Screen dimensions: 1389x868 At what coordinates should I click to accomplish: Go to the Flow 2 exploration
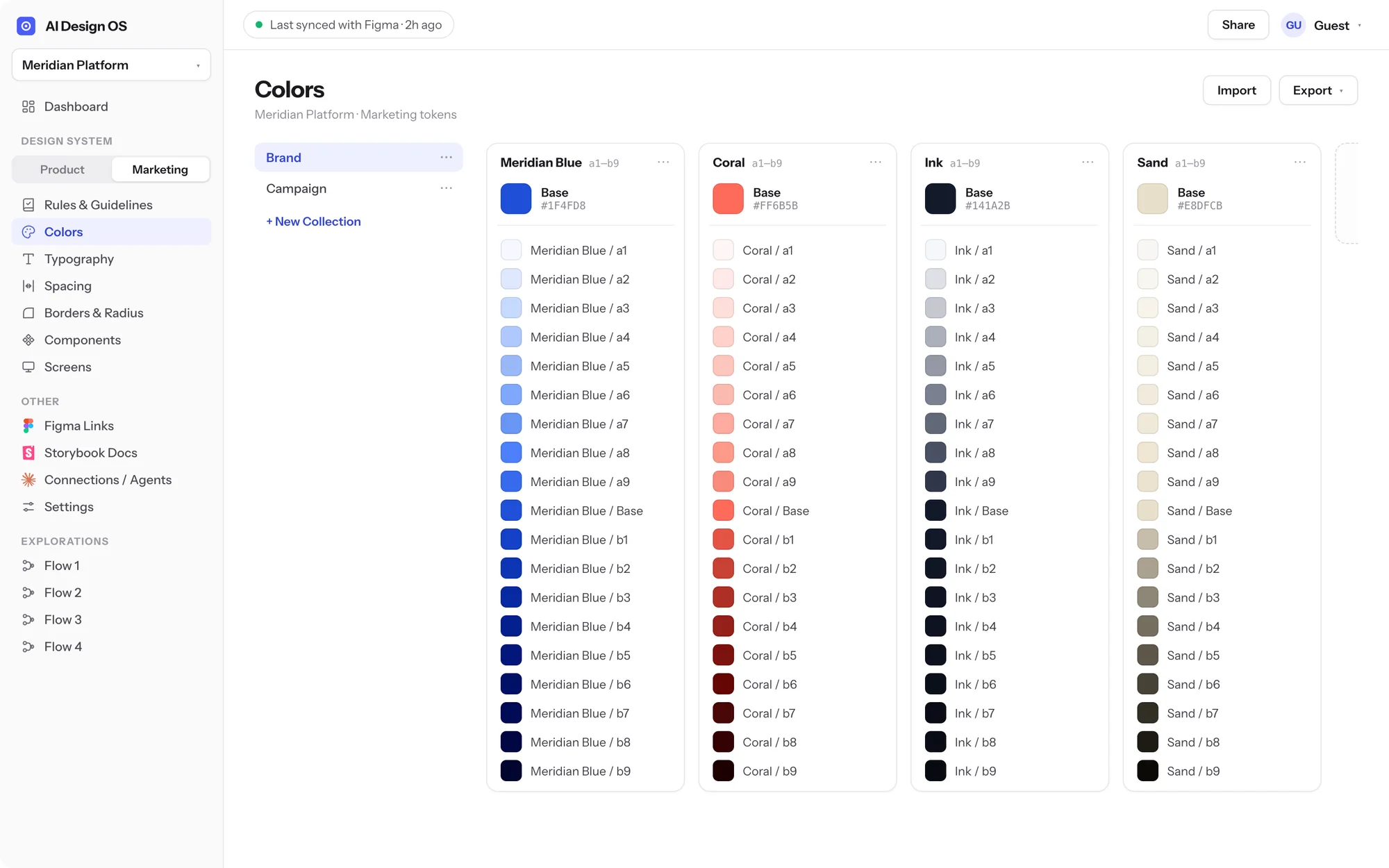pos(111,593)
